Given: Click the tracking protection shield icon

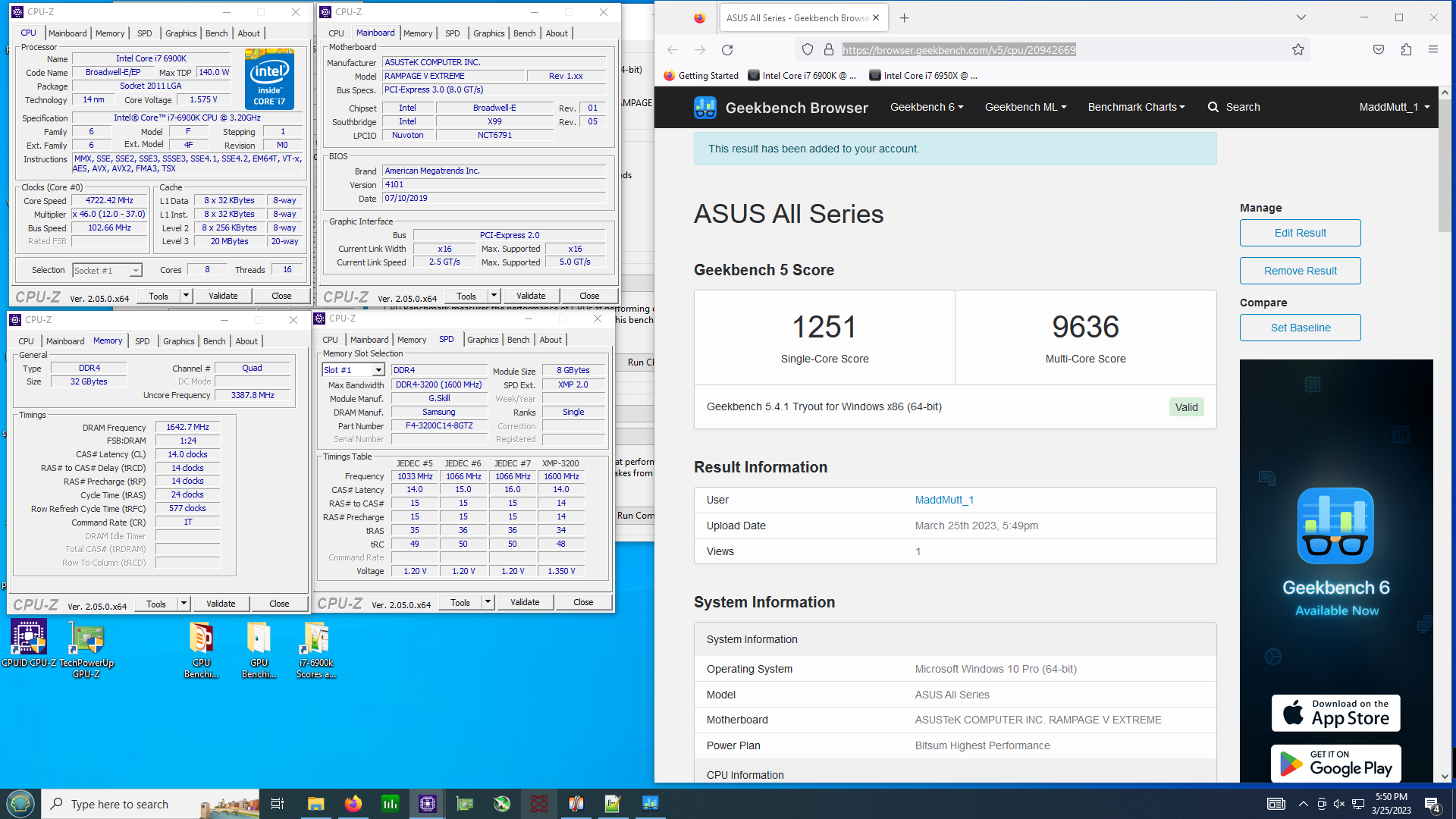Looking at the screenshot, I should coord(808,50).
